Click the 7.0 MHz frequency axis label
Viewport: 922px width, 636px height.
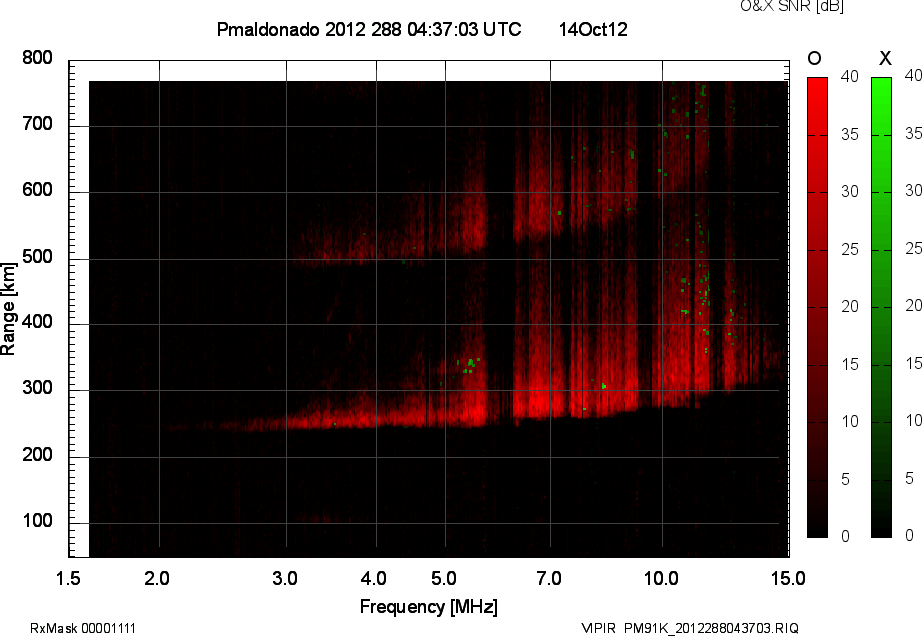[x=549, y=578]
